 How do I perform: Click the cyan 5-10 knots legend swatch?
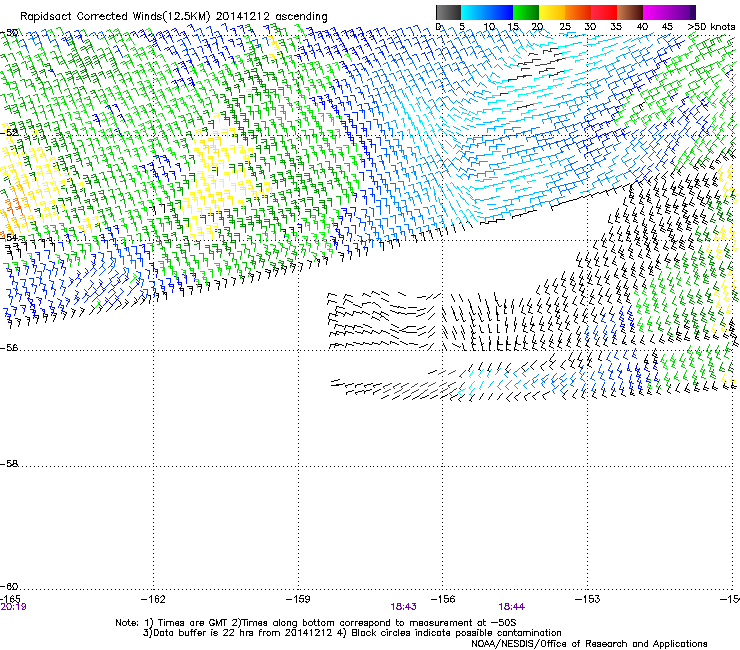coord(474,12)
